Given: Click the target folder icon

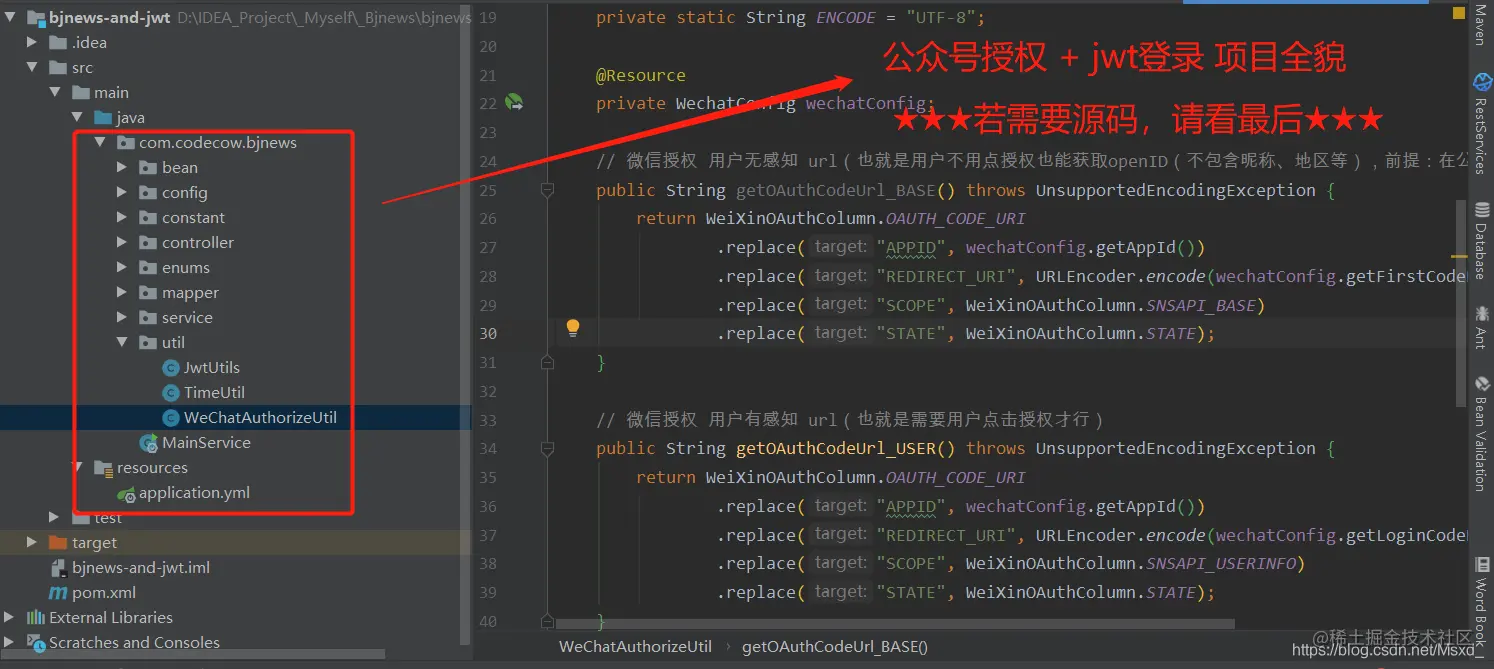Looking at the screenshot, I should coord(58,543).
